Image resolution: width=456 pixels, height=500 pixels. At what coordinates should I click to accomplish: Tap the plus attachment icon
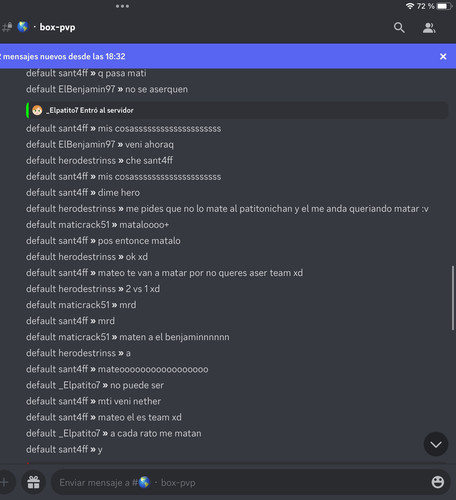click(x=5, y=482)
